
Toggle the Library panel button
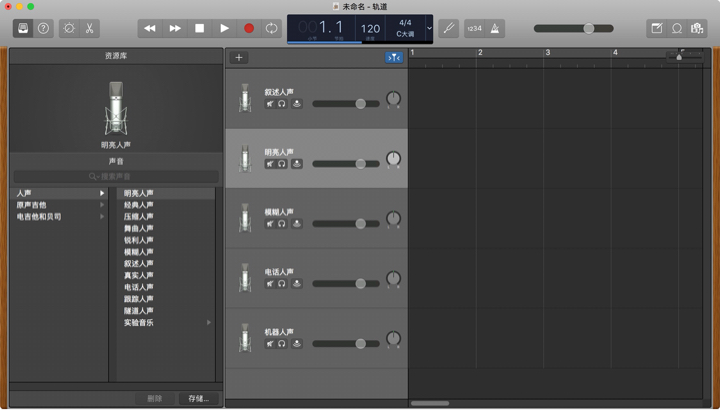23,28
